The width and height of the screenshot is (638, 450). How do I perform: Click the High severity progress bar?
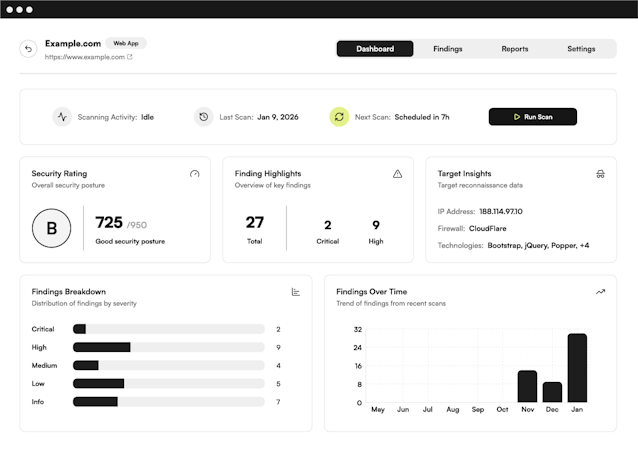168,347
